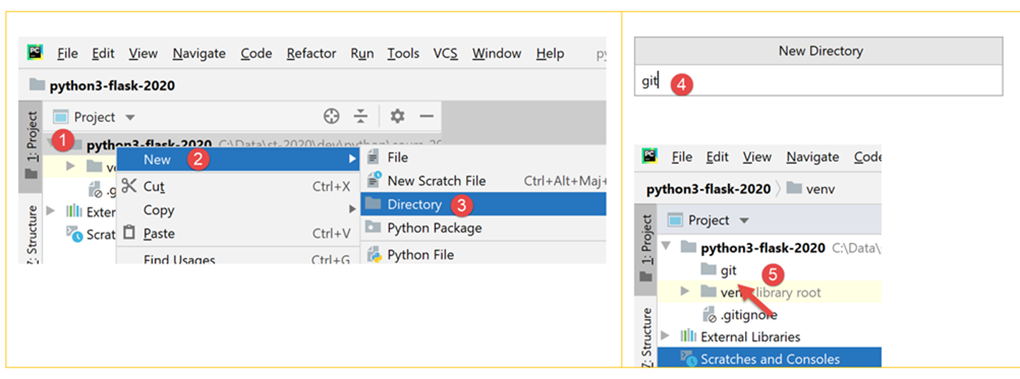Click python3-flask-2020 breadcrumb in right window
1020x379 pixels.
tap(708, 189)
